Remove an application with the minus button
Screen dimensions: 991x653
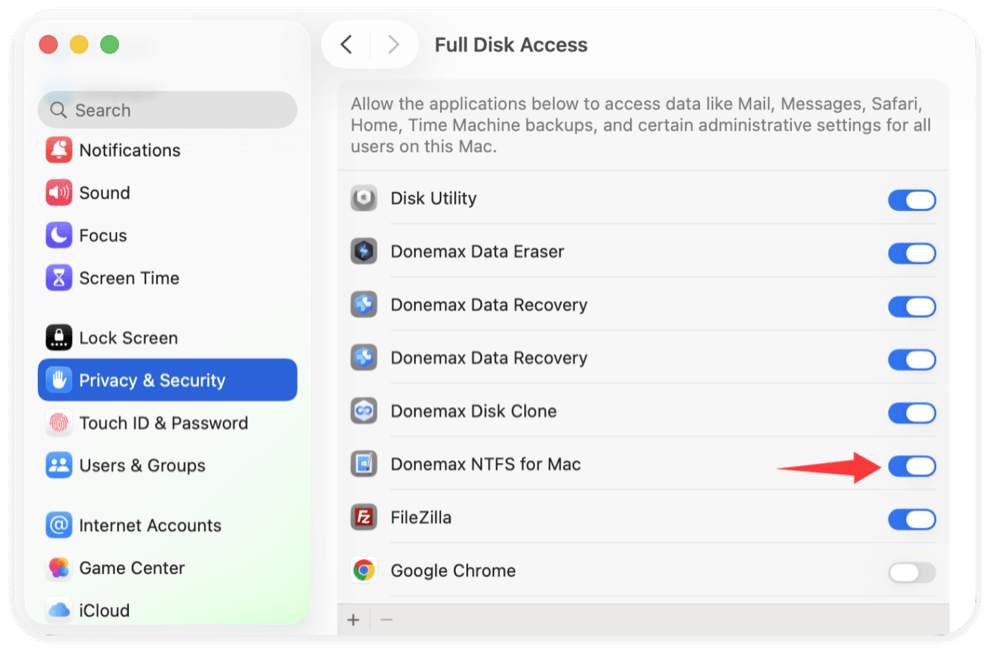pos(386,619)
